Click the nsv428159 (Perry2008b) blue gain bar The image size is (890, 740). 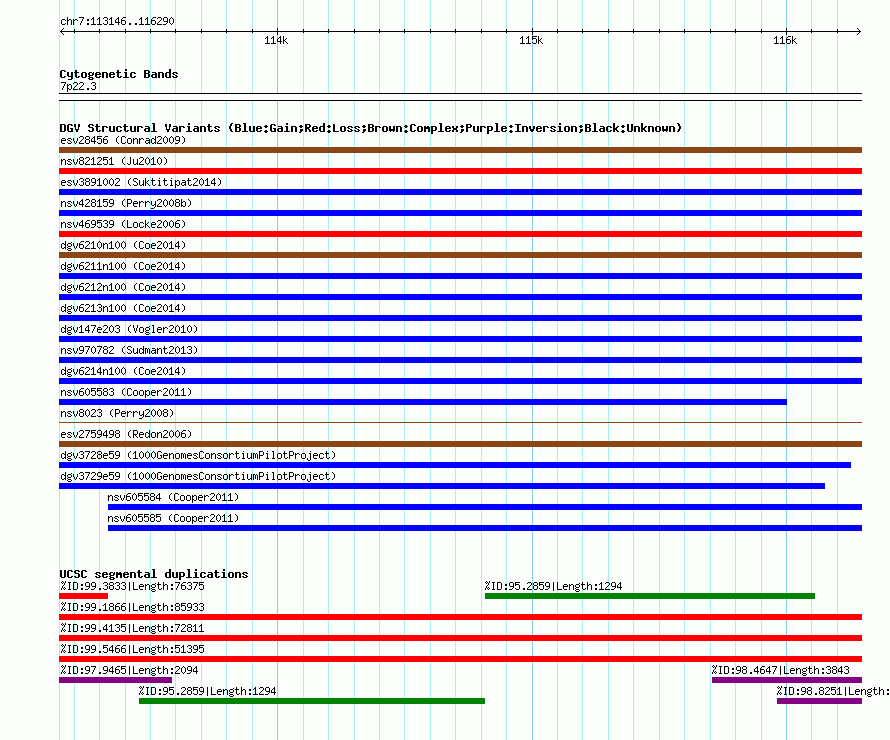tap(460, 213)
